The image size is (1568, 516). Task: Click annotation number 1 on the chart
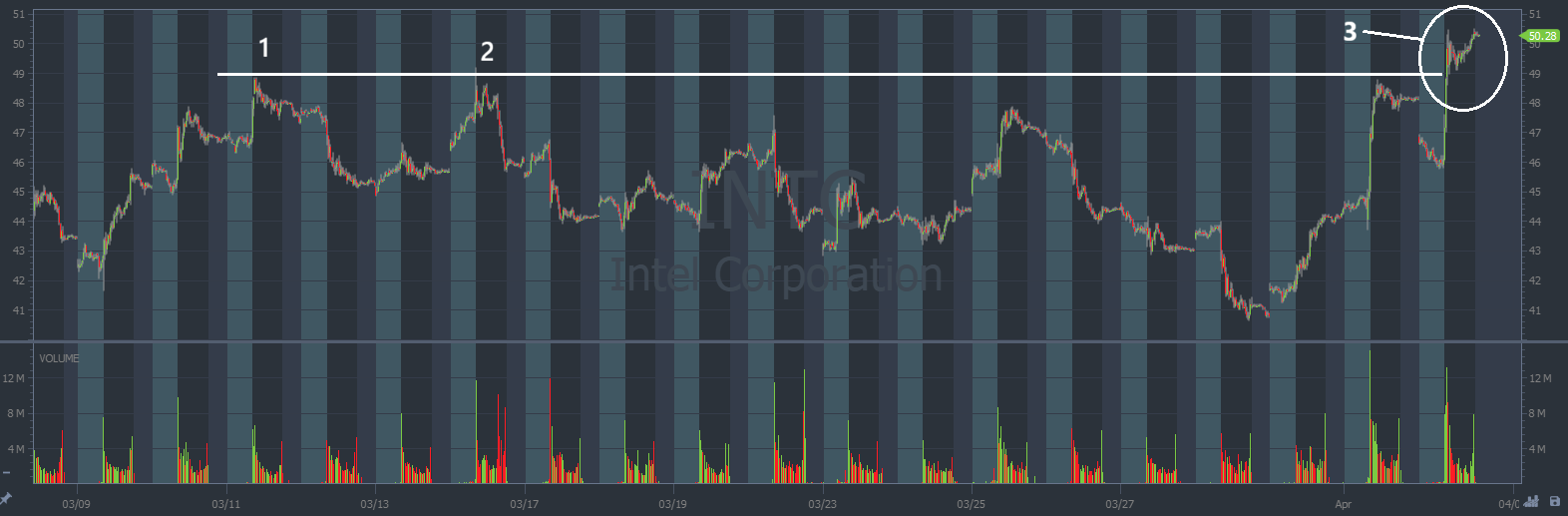pyautogui.click(x=263, y=48)
